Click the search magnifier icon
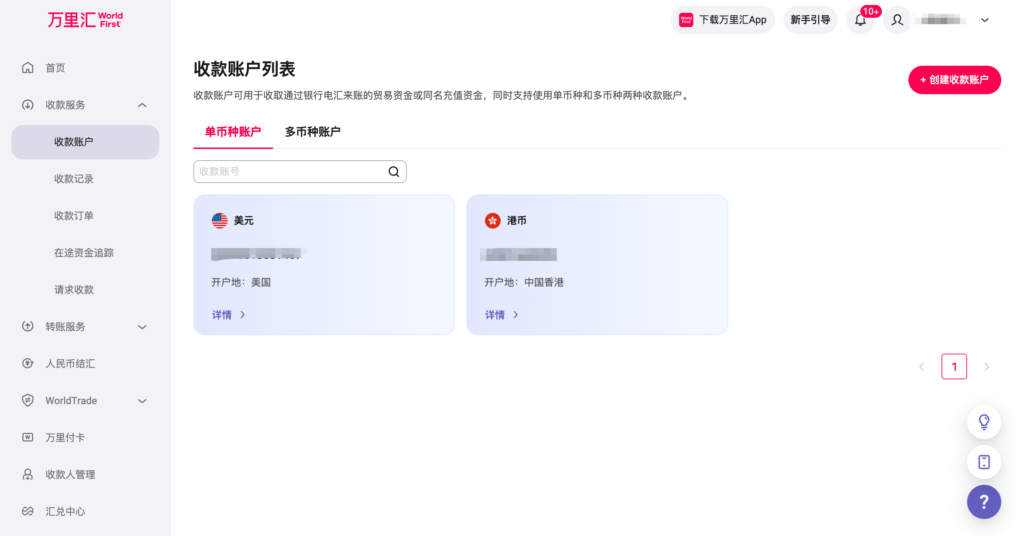The image size is (1024, 536). (394, 172)
